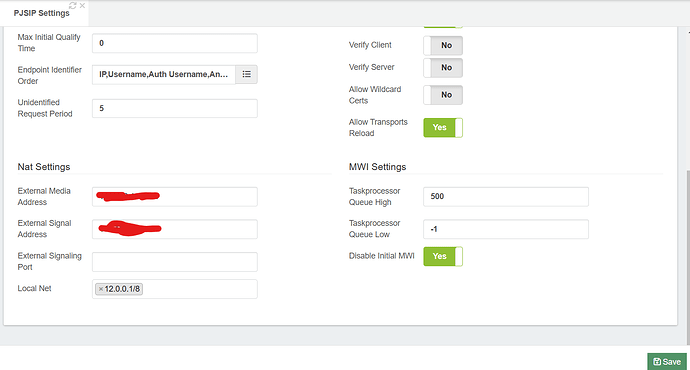Screen dimensions: 690x370
Task: Toggle Verify Server switch
Action: [x=443, y=68]
